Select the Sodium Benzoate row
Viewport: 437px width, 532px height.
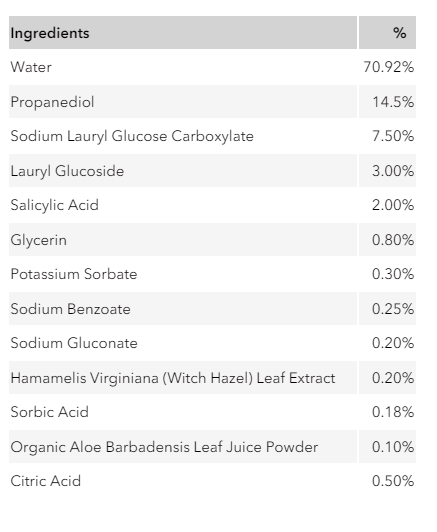pos(212,309)
